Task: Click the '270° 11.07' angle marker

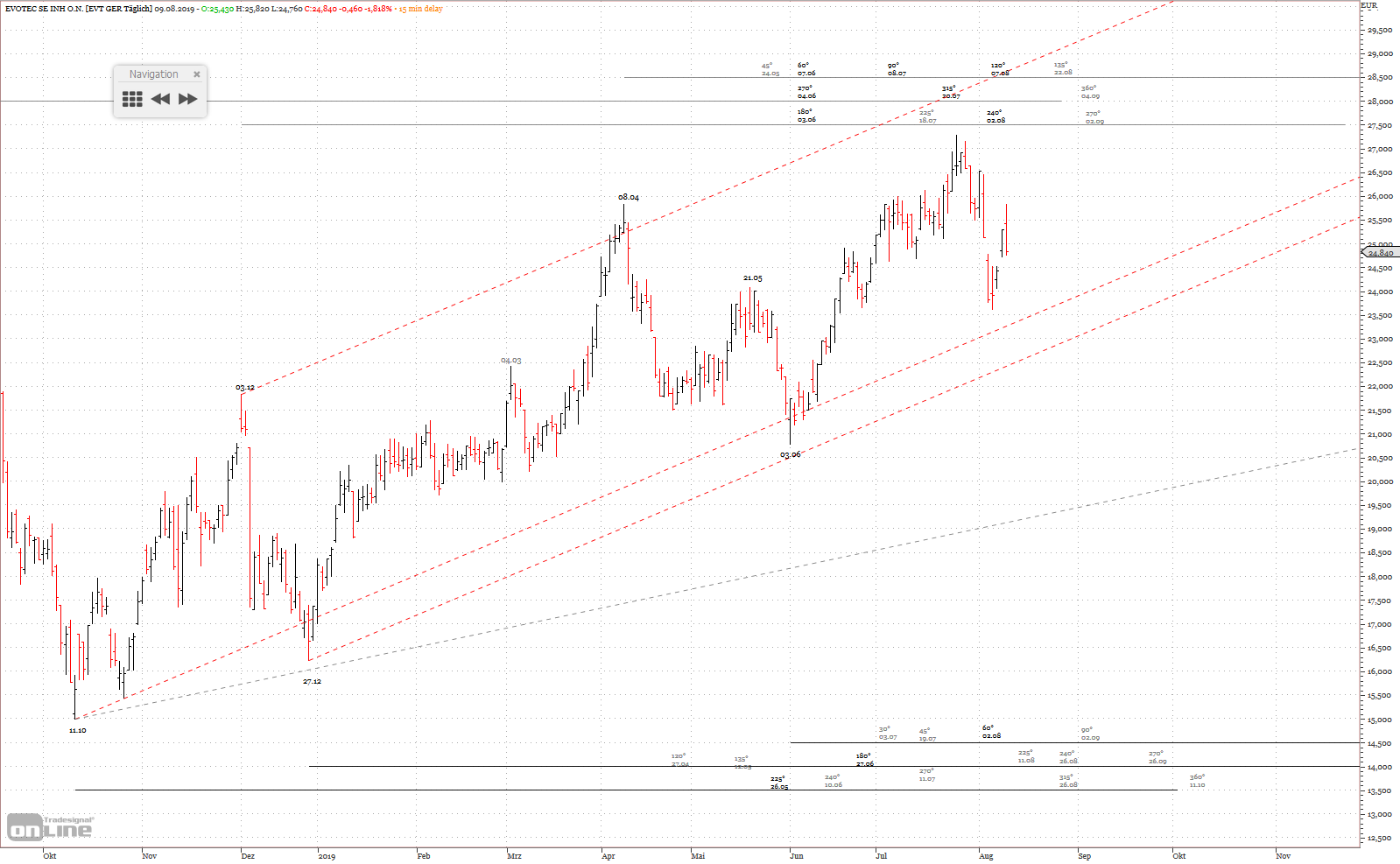Action: tap(927, 775)
